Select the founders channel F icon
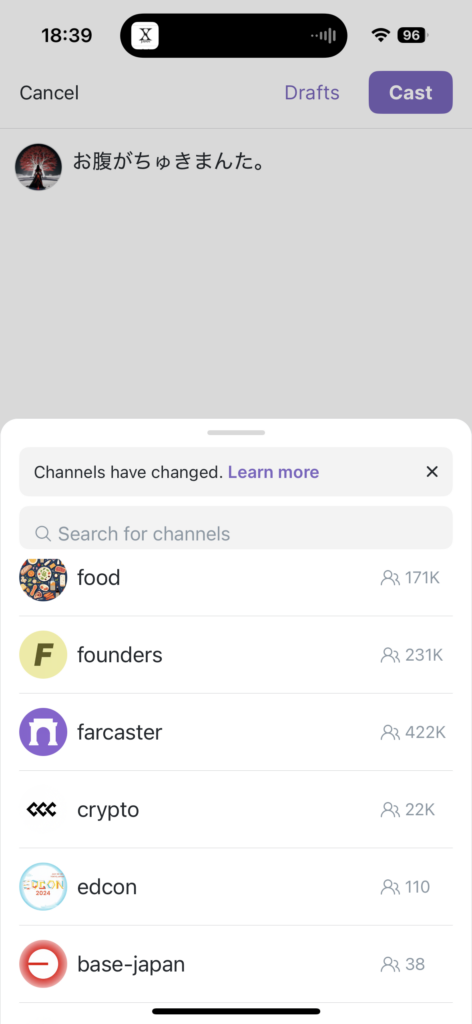 [43, 654]
